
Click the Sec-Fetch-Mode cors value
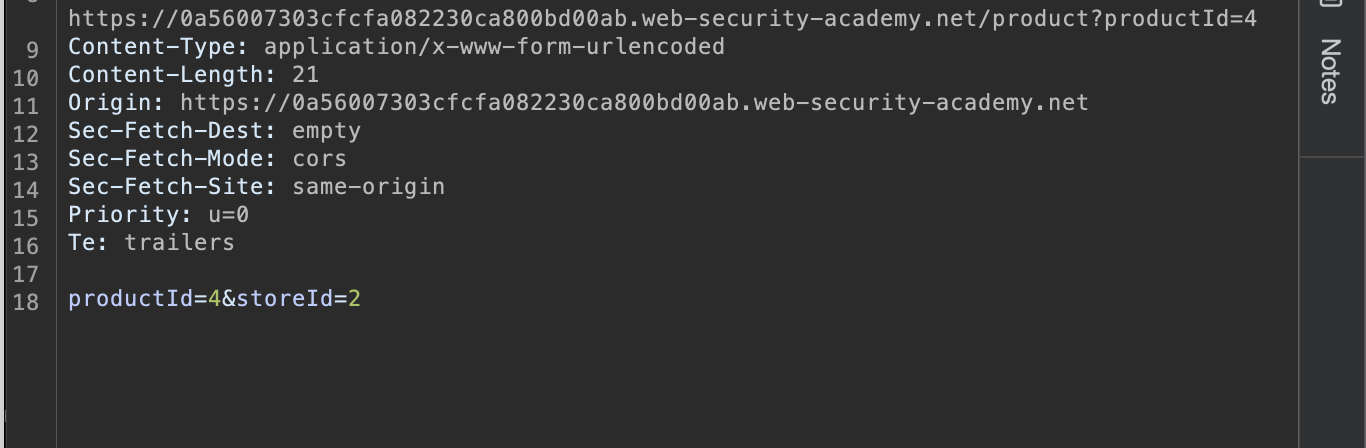pos(319,158)
